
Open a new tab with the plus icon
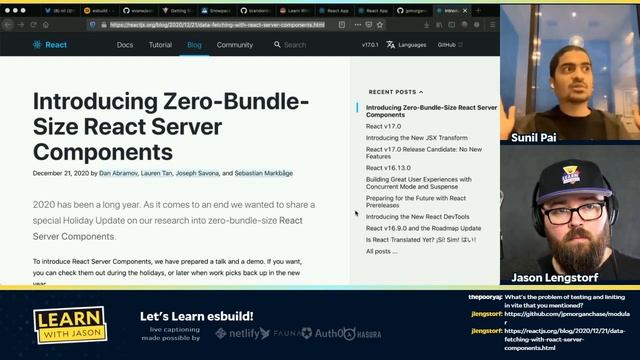[478, 11]
